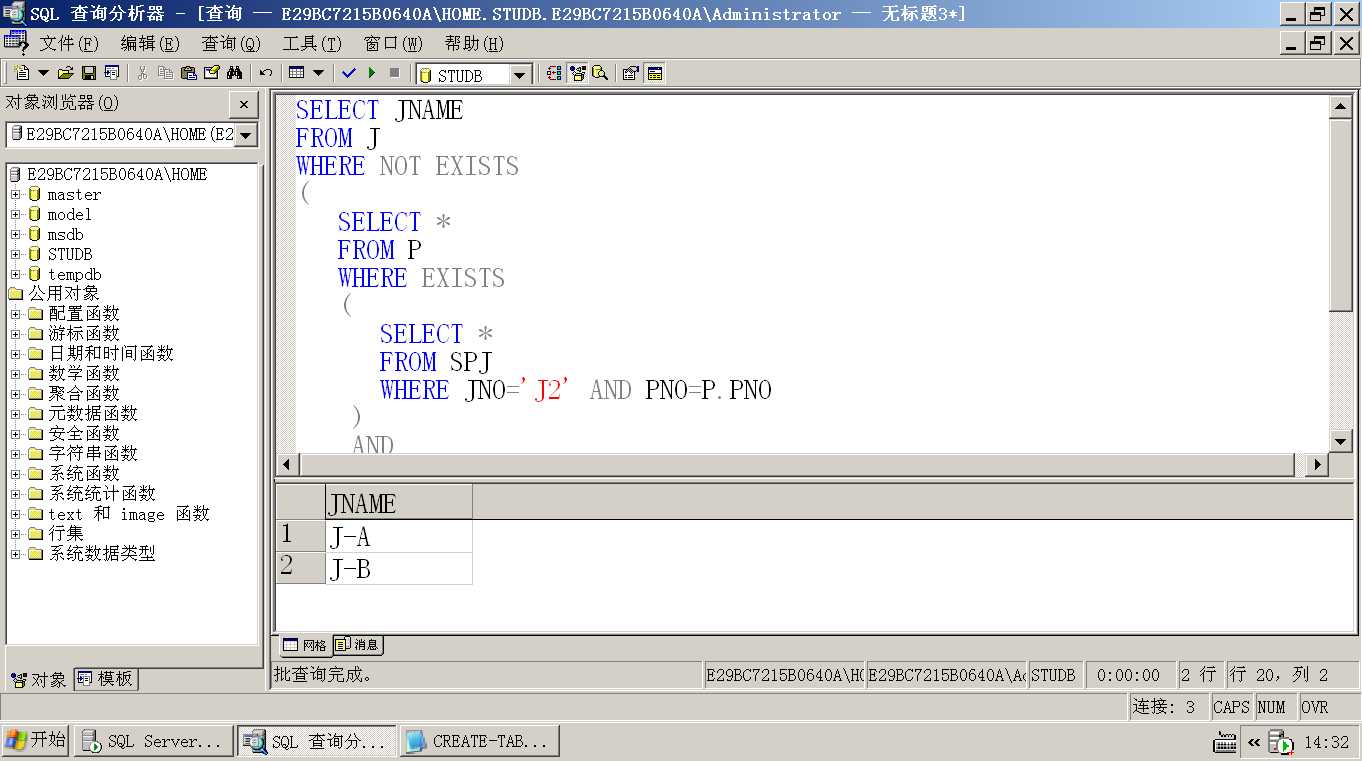Expand the 配置函数 folder
The width and height of the screenshot is (1362, 761).
coord(15,314)
